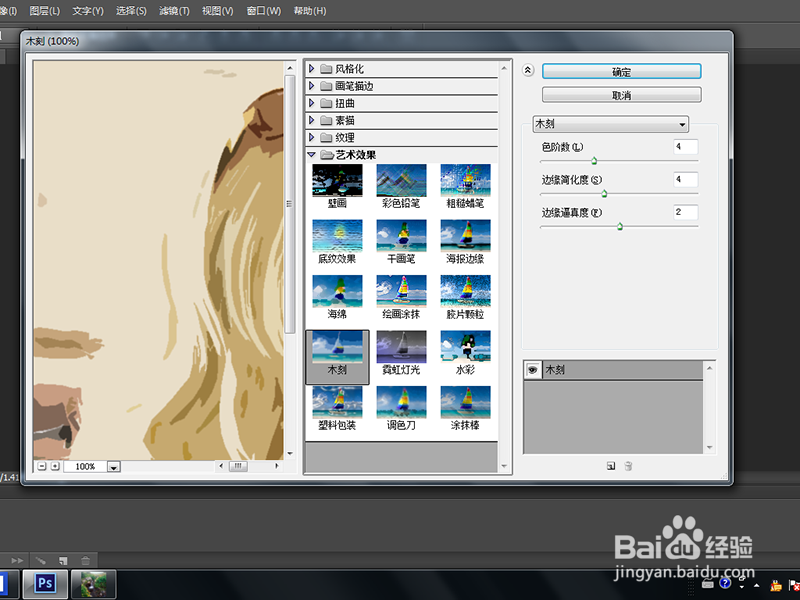This screenshot has height=600, width=800.
Task: Select the 木刻 (Cutout) filter thumbnail
Action: point(337,357)
